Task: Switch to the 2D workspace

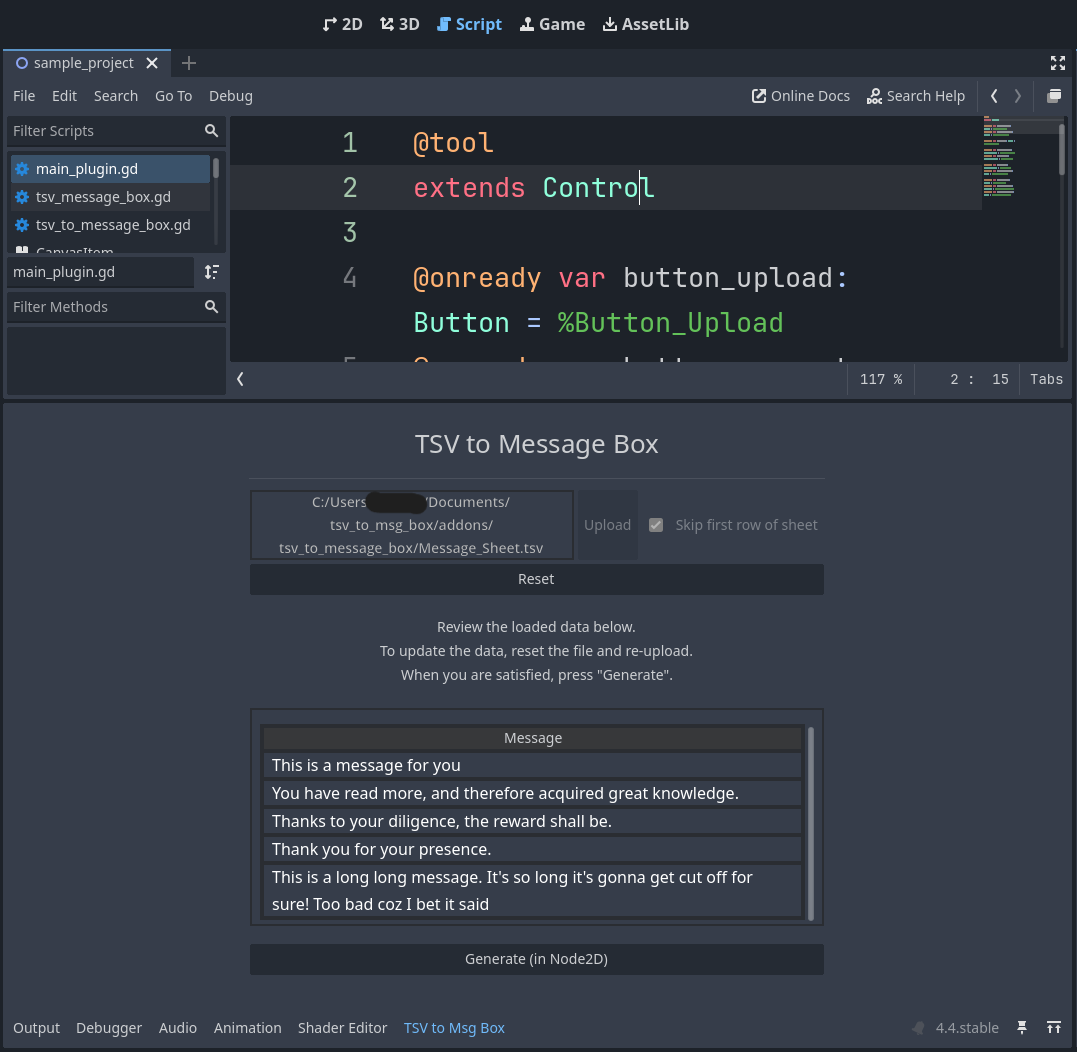Action: point(342,24)
